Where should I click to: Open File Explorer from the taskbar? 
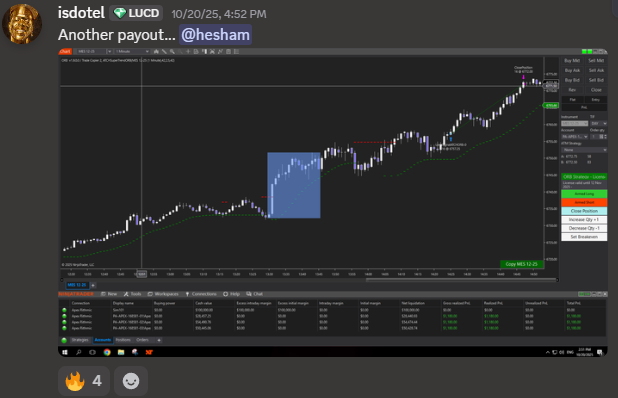(x=121, y=352)
